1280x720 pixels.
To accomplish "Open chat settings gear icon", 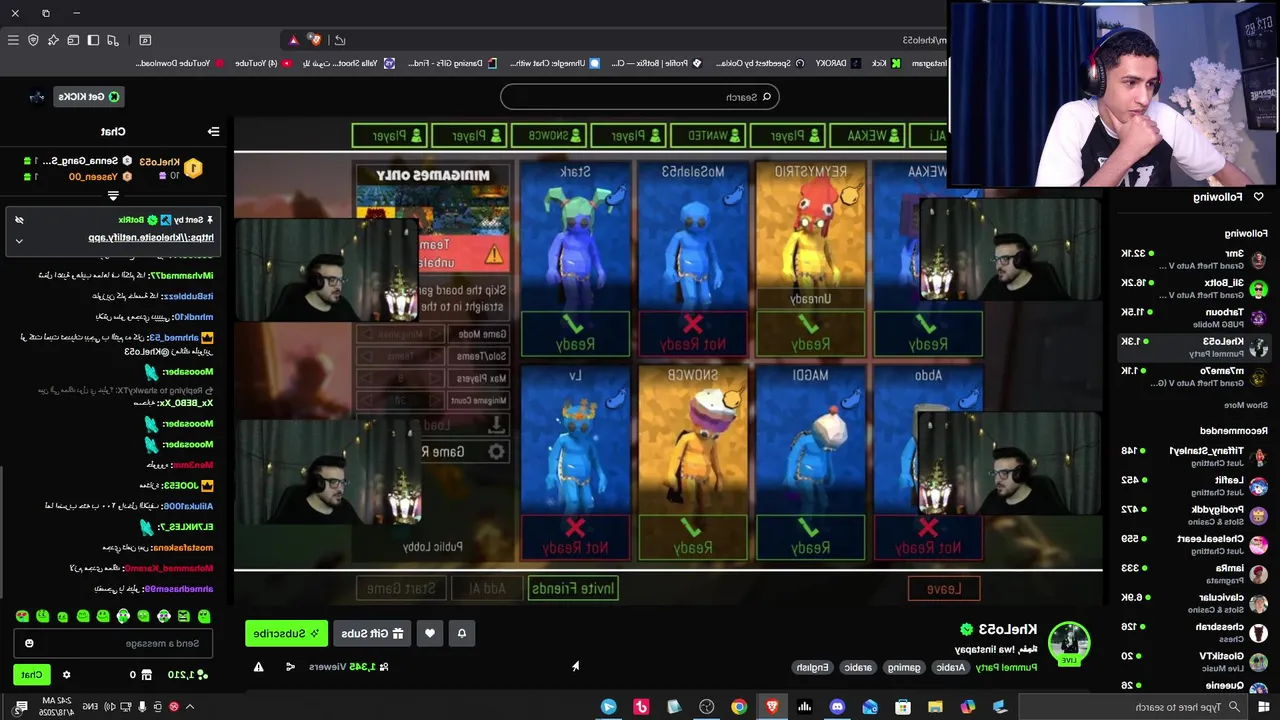I will click(66, 675).
